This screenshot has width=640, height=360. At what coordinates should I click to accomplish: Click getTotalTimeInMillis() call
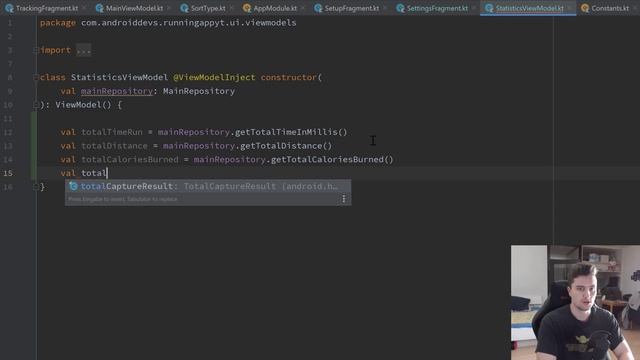coord(291,132)
